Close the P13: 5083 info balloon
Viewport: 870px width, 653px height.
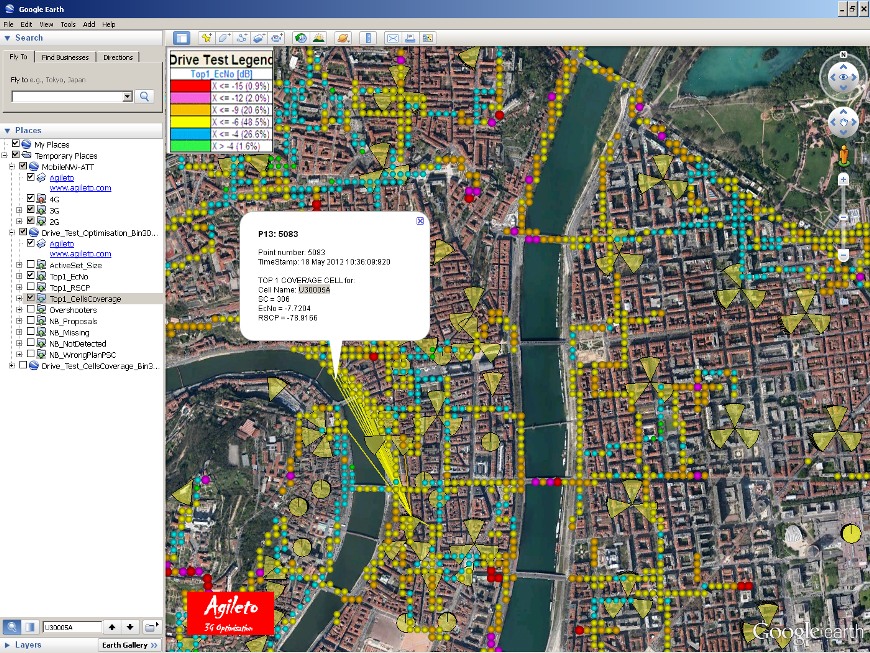point(420,221)
